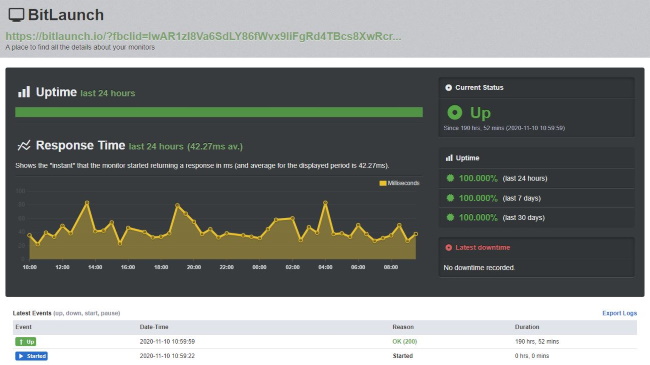
Task: Click green dot for last 30 days uptime
Action: point(450,217)
